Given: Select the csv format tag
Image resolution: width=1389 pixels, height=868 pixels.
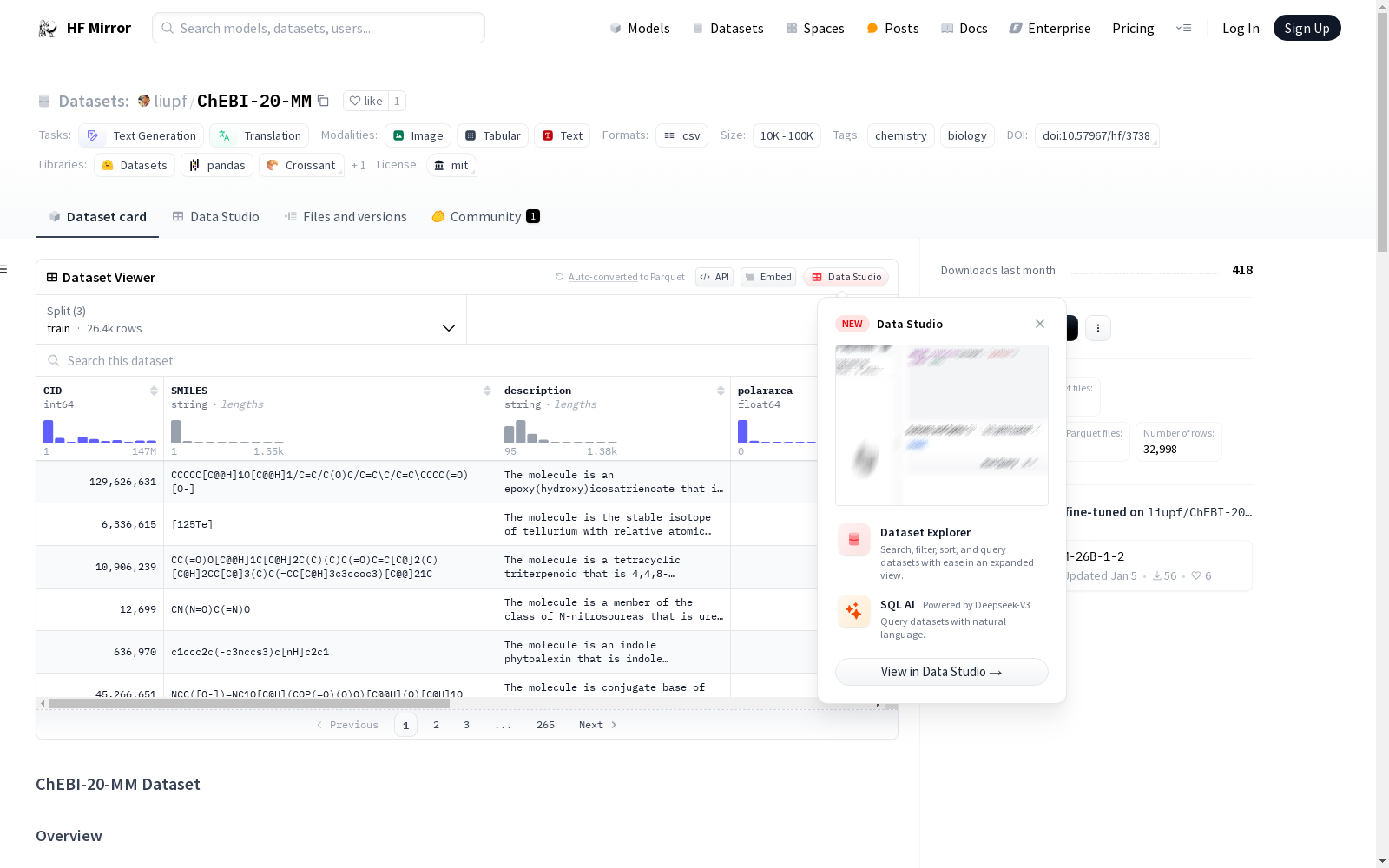Looking at the screenshot, I should (682, 135).
